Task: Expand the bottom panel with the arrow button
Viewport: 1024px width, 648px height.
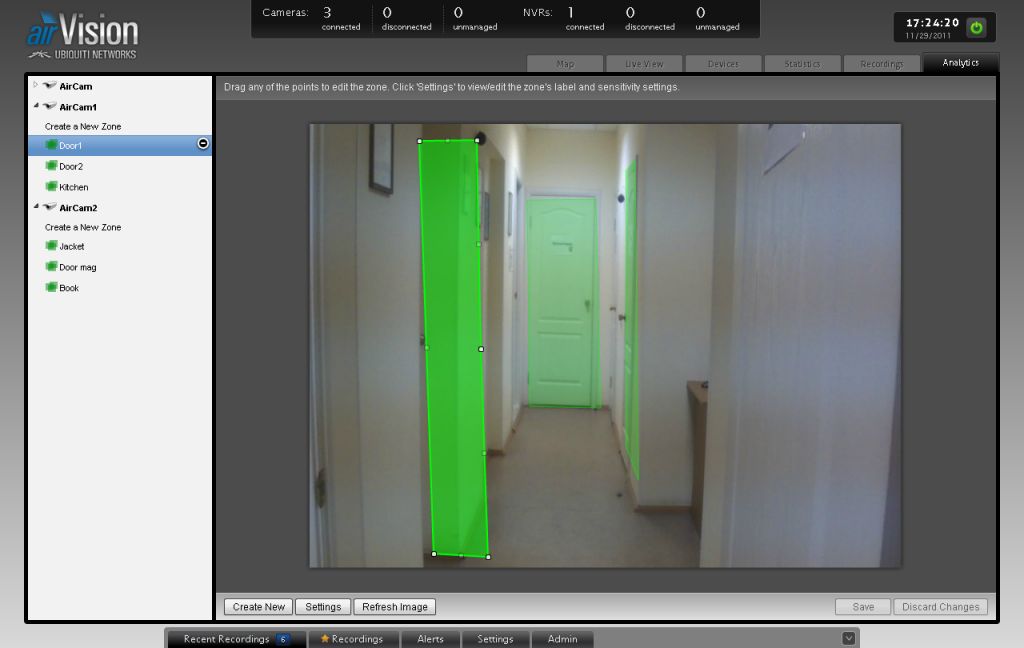Action: tap(848, 638)
